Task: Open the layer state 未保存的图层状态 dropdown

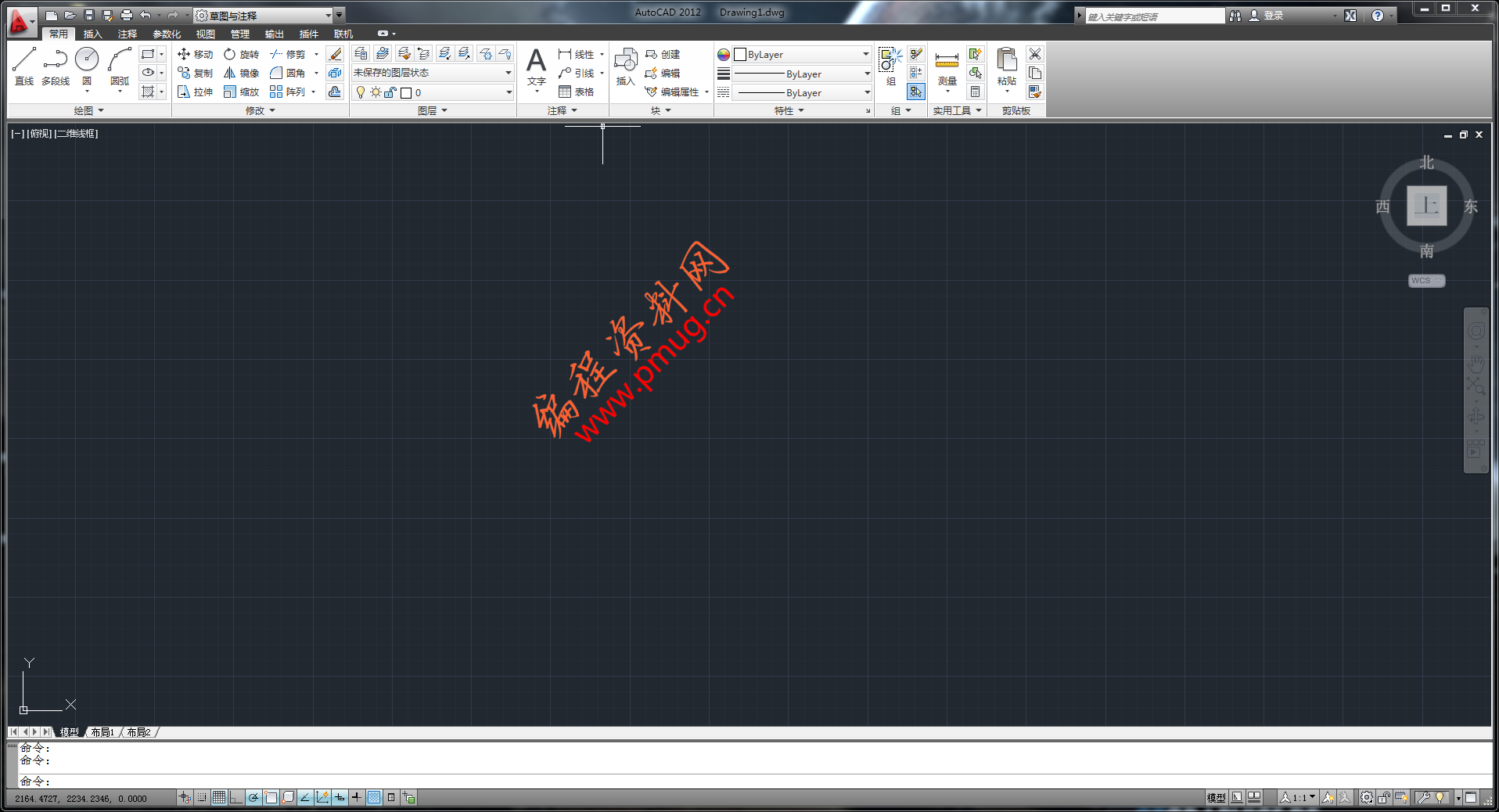Action: click(x=433, y=73)
